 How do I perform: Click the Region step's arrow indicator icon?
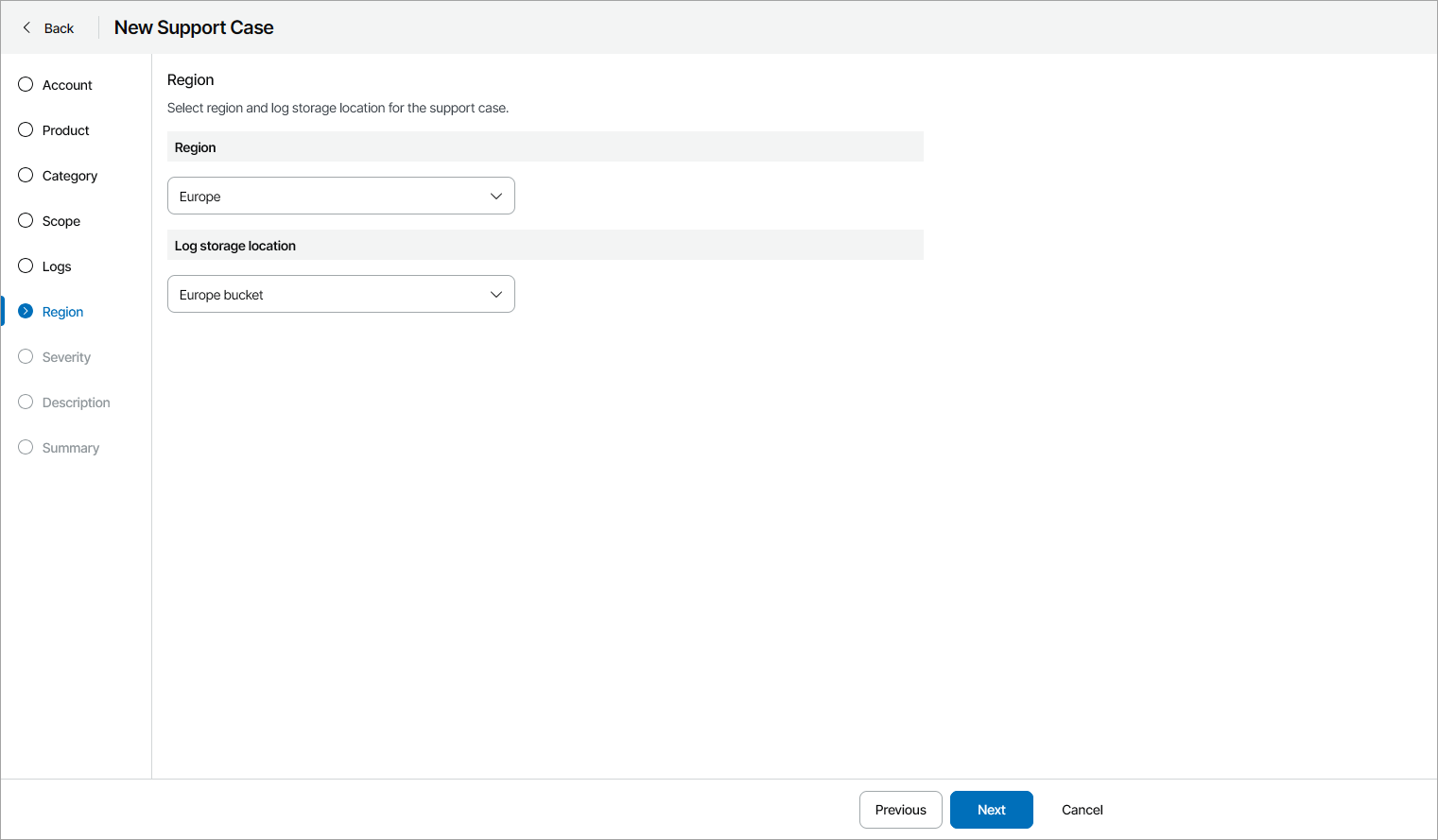coord(25,311)
